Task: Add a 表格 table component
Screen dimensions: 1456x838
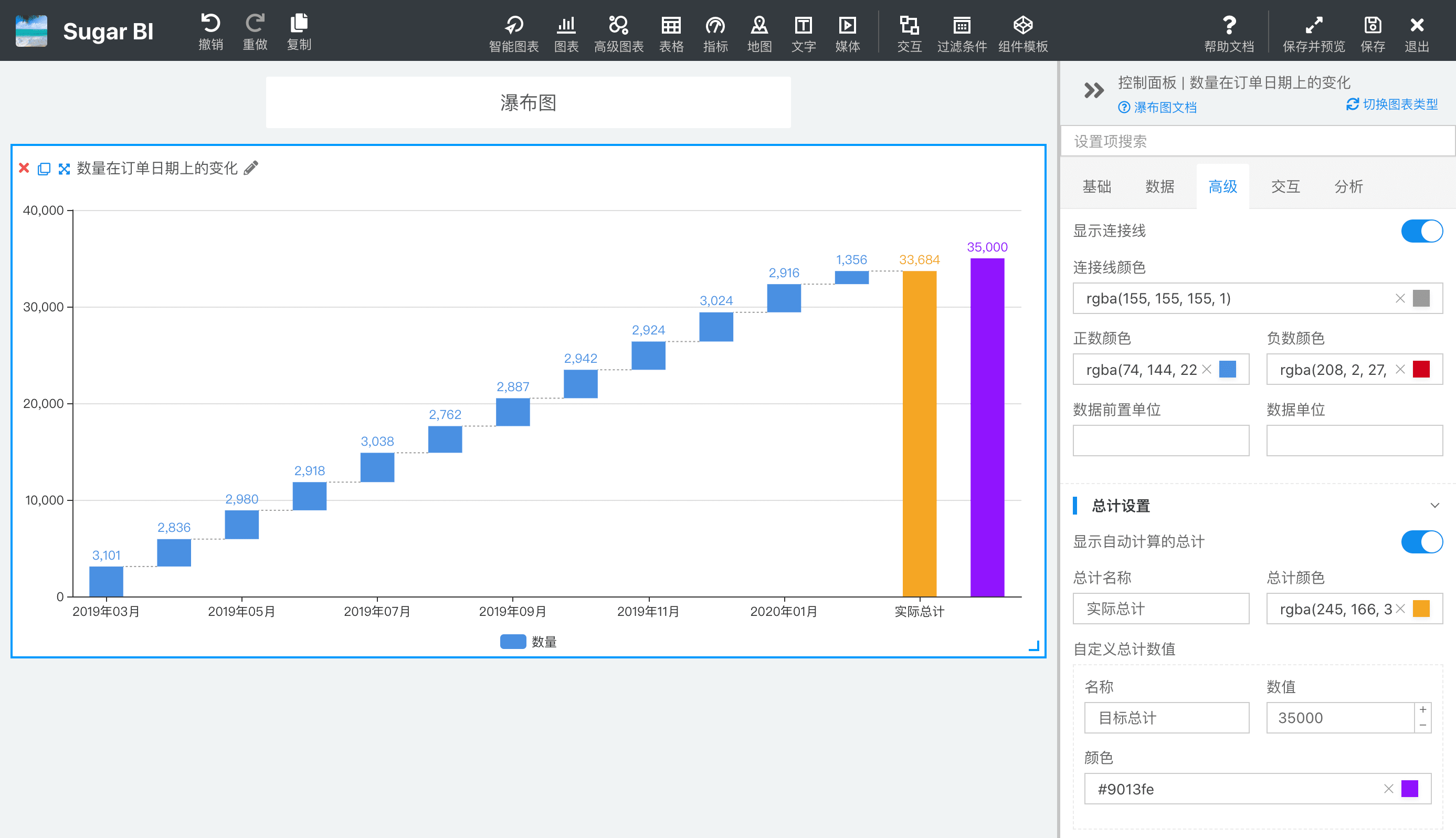Action: click(671, 34)
